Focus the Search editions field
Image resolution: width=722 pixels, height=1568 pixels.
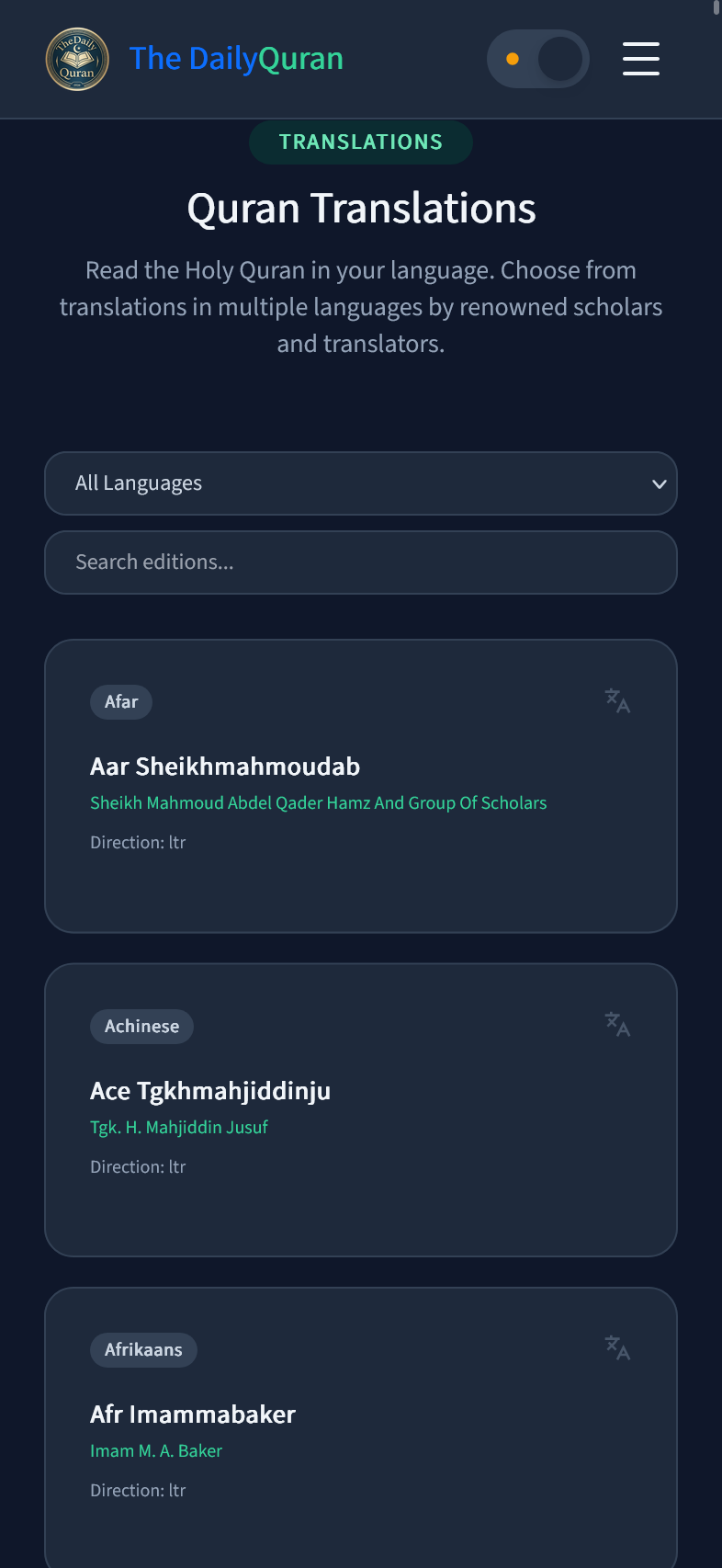click(361, 562)
